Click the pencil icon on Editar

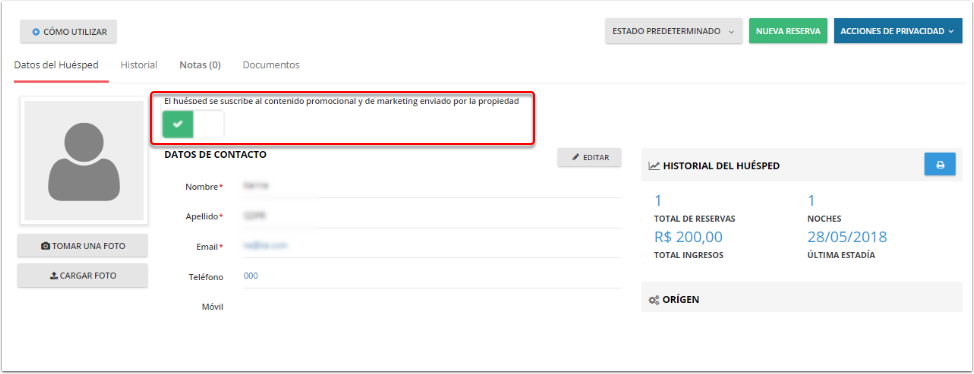[575, 158]
